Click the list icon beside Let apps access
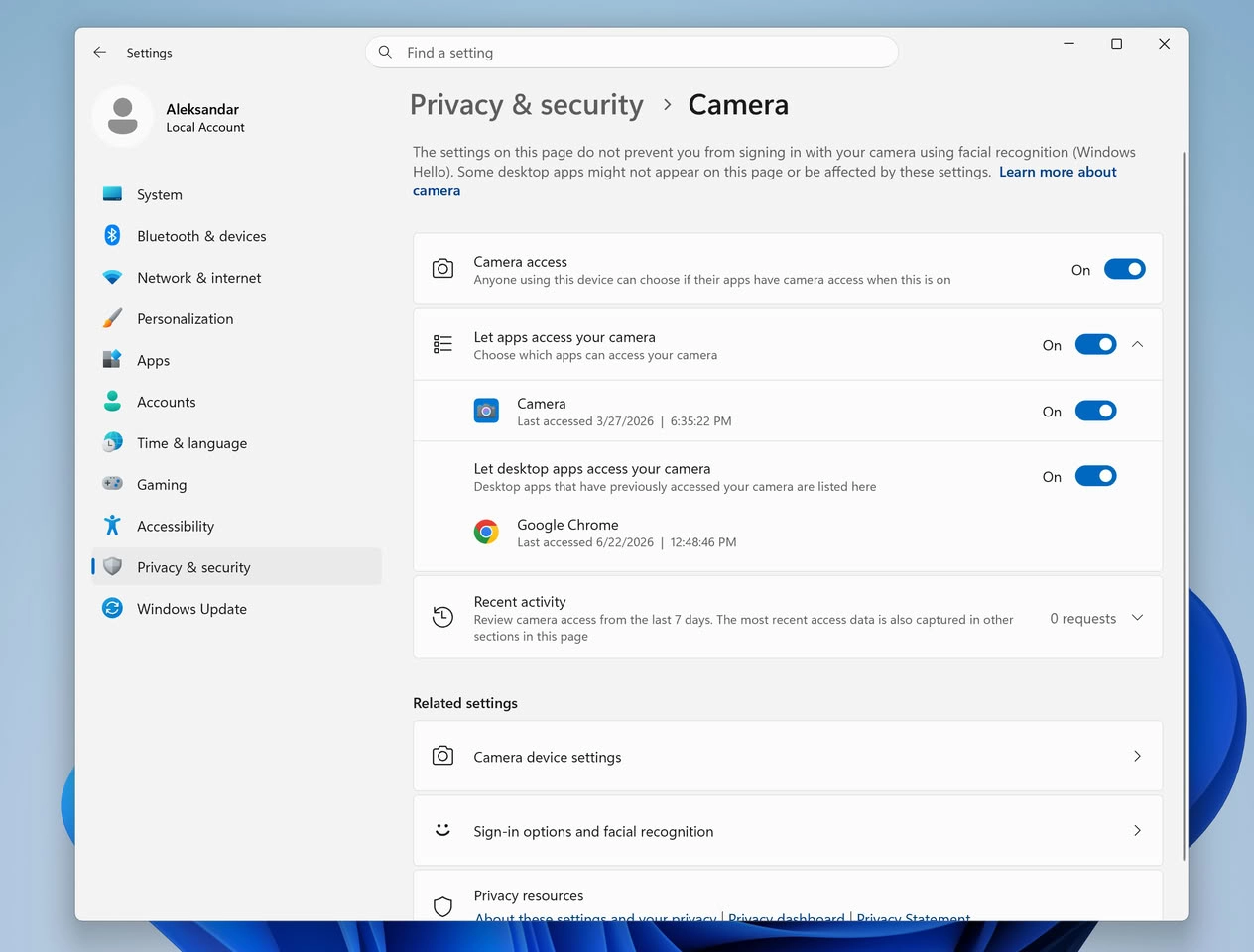The width and height of the screenshot is (1254, 952). 443,344
